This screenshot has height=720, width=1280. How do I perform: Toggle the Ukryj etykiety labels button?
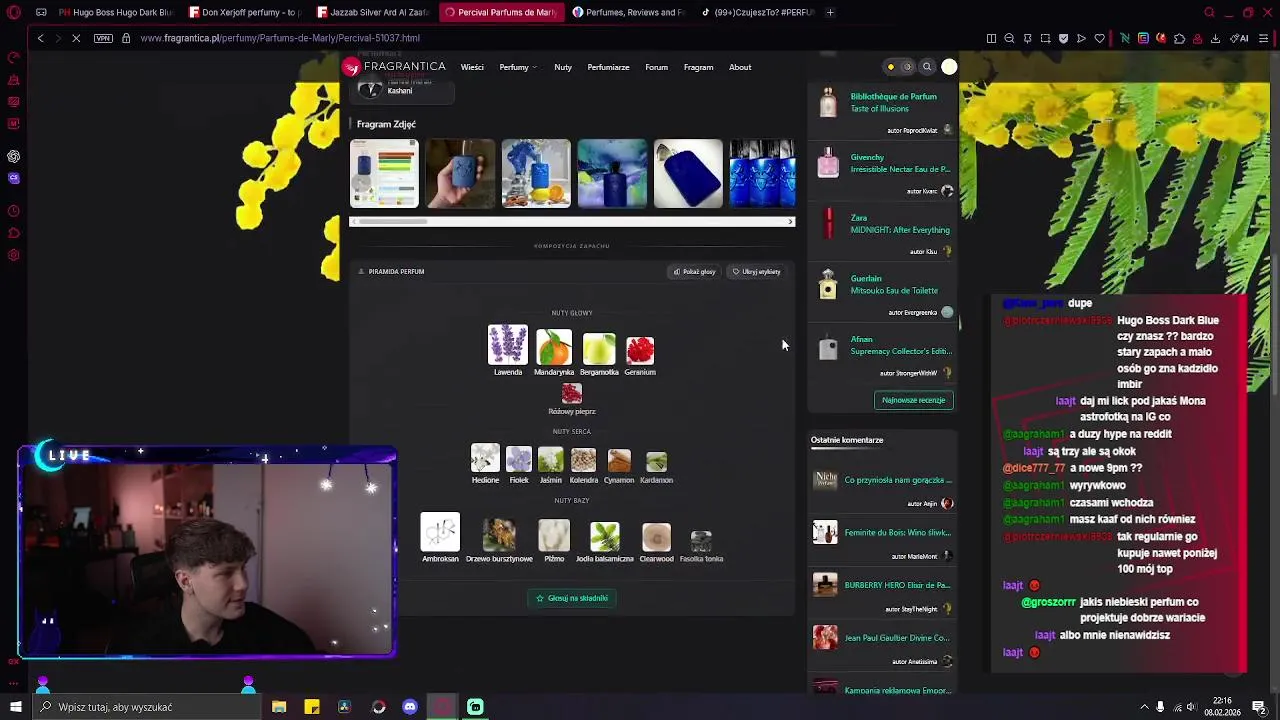coord(756,272)
